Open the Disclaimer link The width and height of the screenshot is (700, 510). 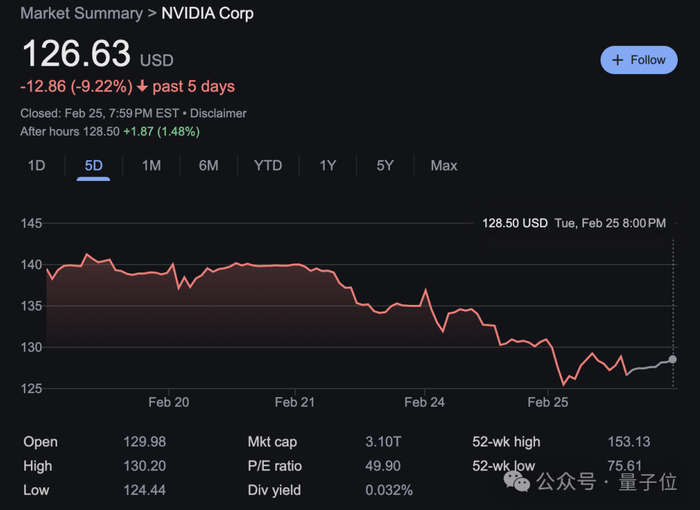coord(218,114)
